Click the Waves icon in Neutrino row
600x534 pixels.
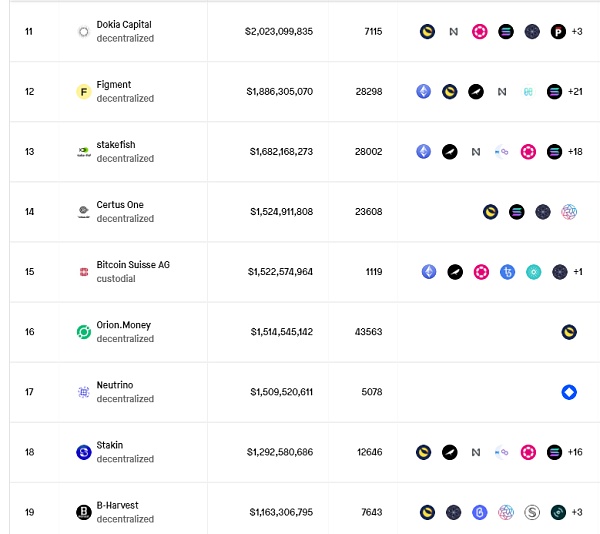pyautogui.click(x=569, y=392)
